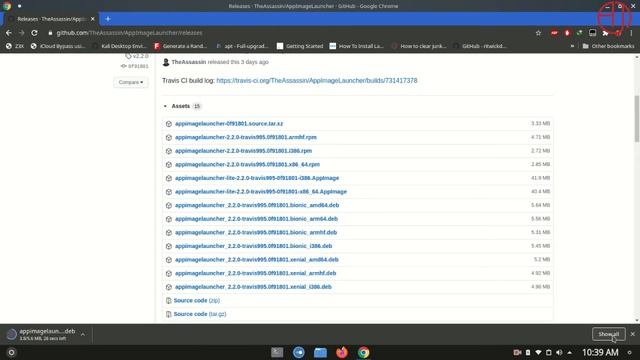Open download item options chevron
Viewport: 640px width, 360px height.
tap(83, 335)
